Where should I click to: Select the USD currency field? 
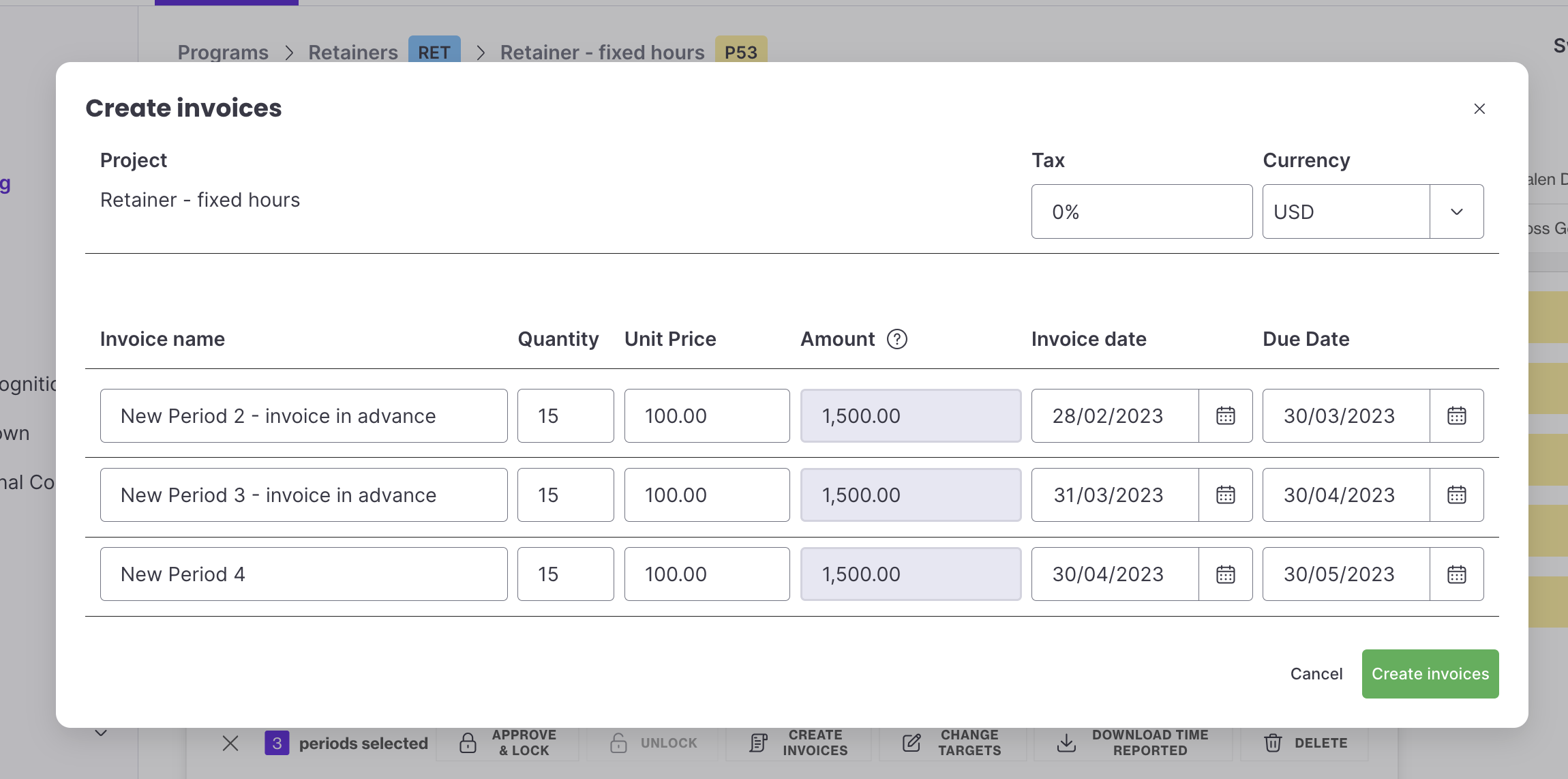pyautogui.click(x=1346, y=211)
